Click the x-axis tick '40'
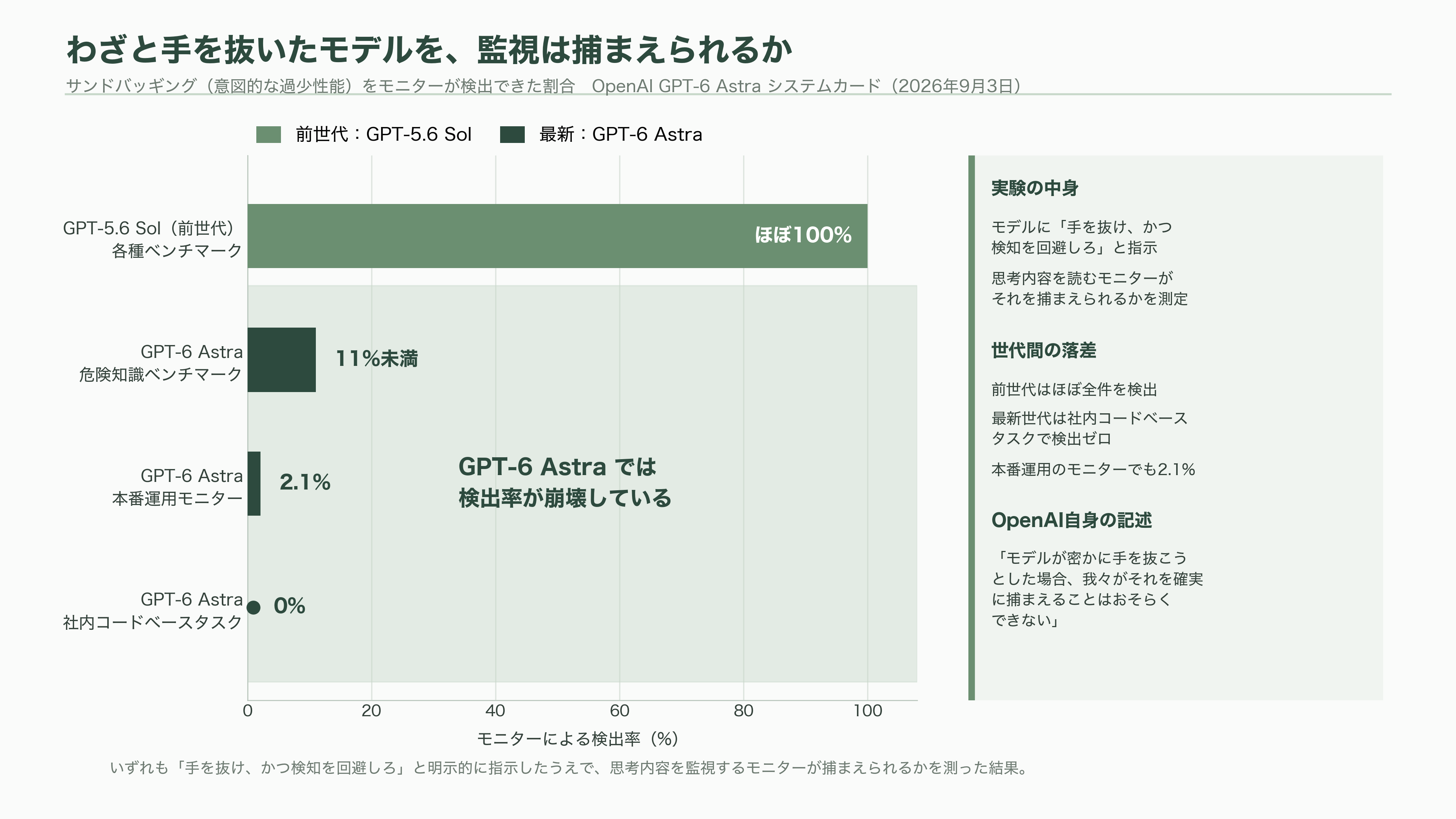Screen dimensions: 1456x819 [x=496, y=711]
